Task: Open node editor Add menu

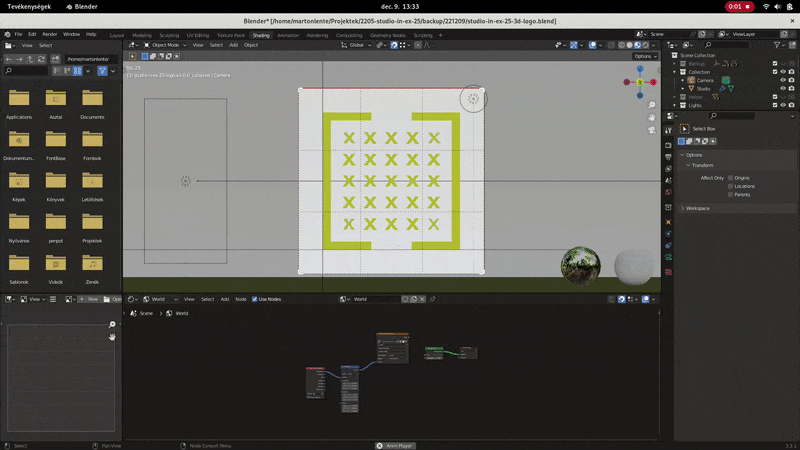Action: (x=224, y=299)
